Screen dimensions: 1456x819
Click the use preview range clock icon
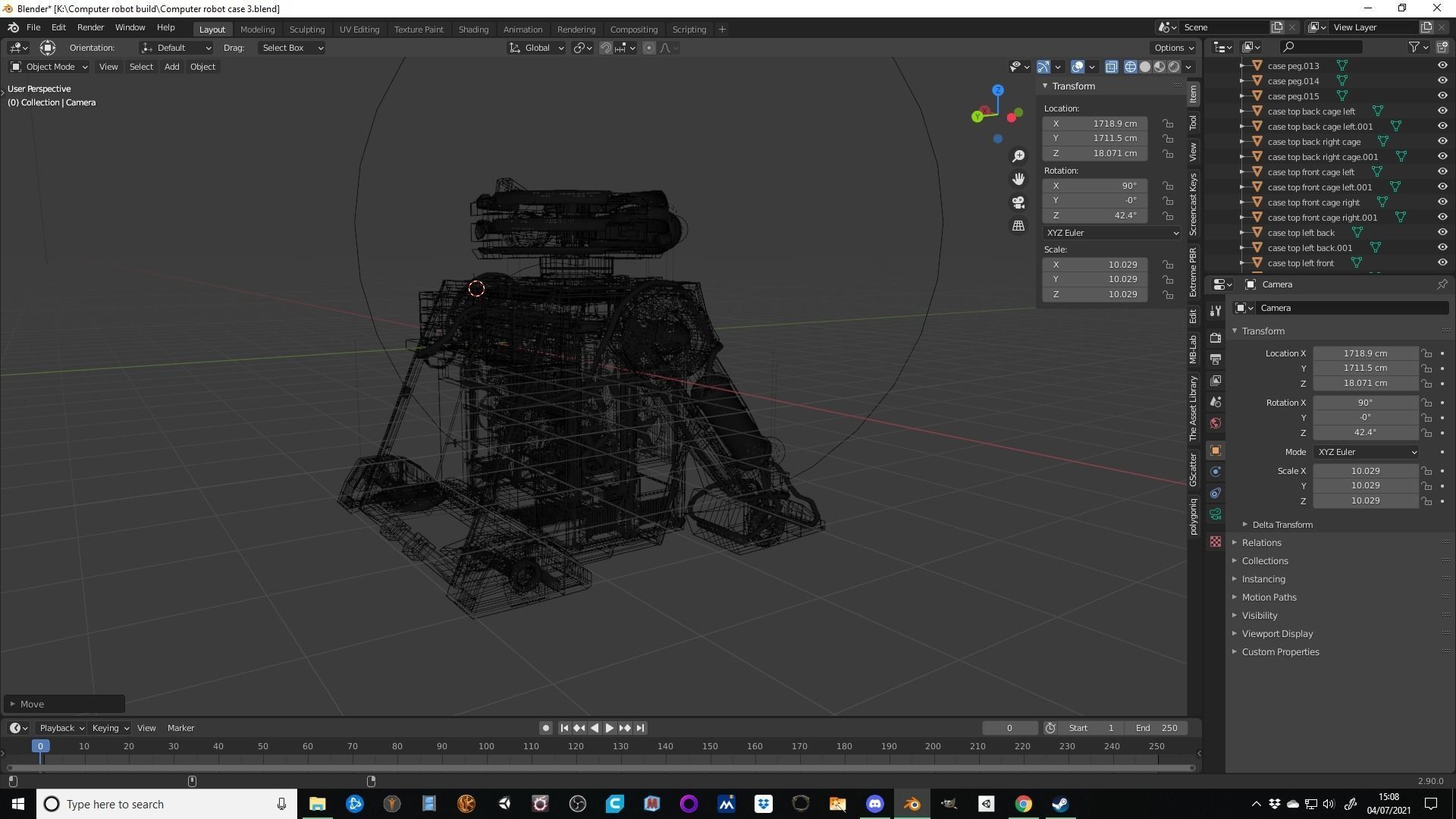click(x=1050, y=728)
